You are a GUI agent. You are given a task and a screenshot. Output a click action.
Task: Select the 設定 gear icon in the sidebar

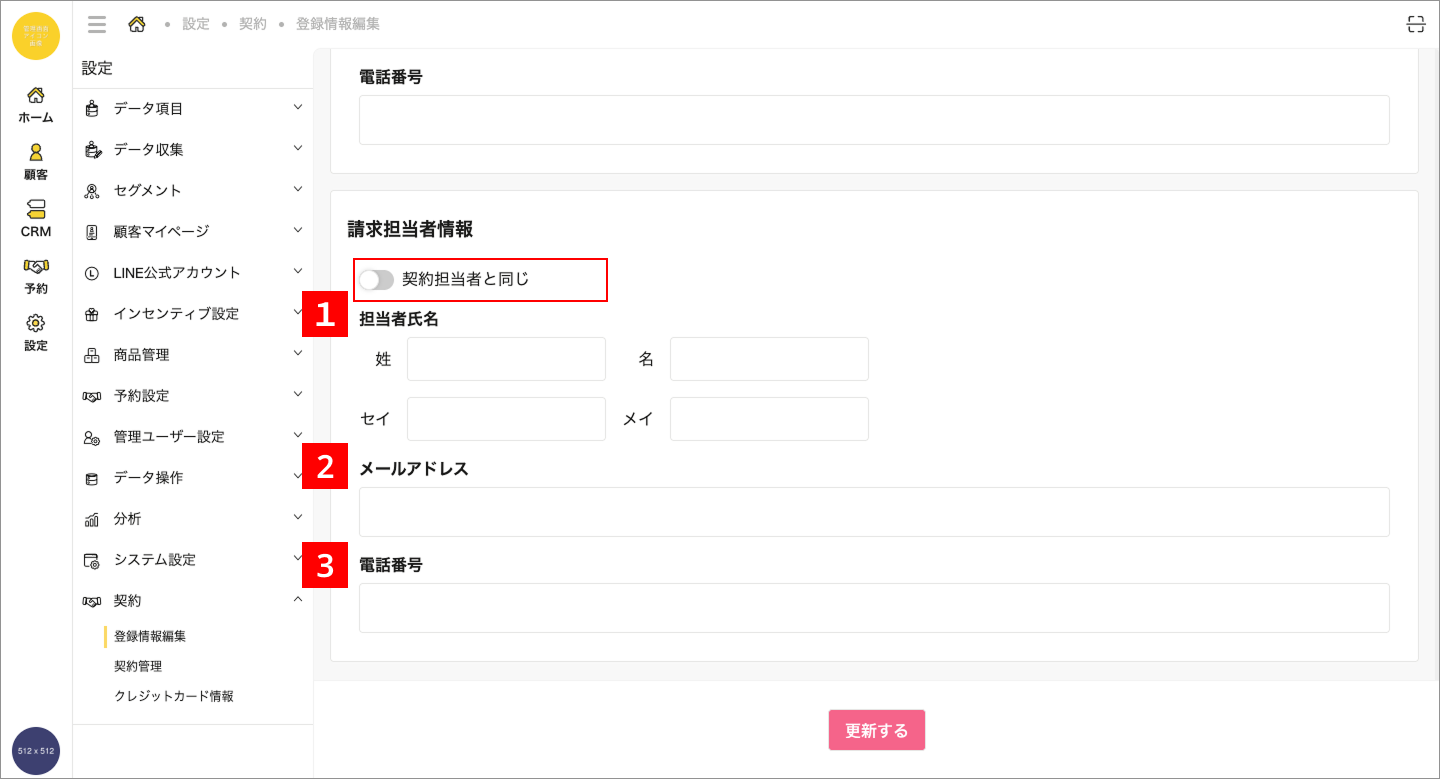(x=35, y=332)
